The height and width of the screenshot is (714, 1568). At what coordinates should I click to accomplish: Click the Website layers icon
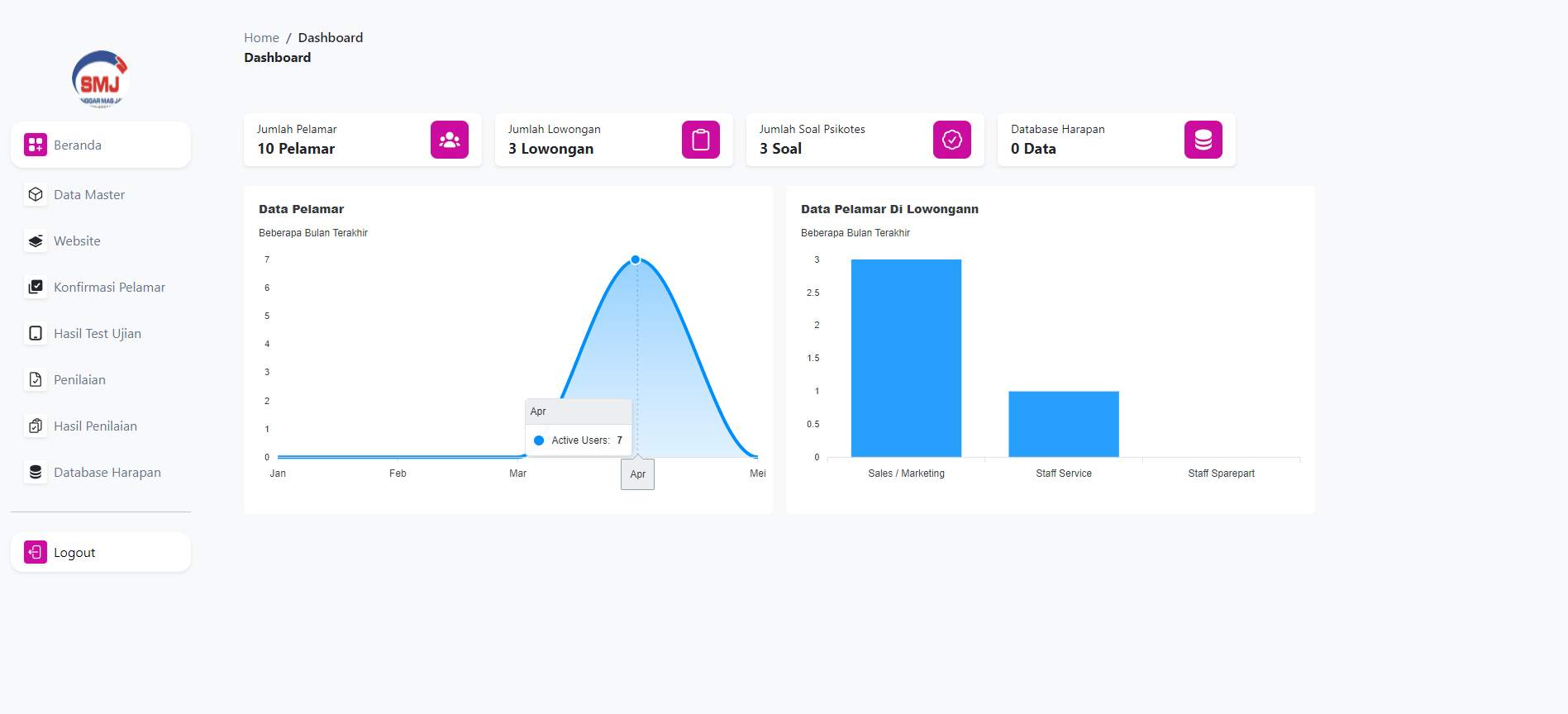[x=36, y=240]
